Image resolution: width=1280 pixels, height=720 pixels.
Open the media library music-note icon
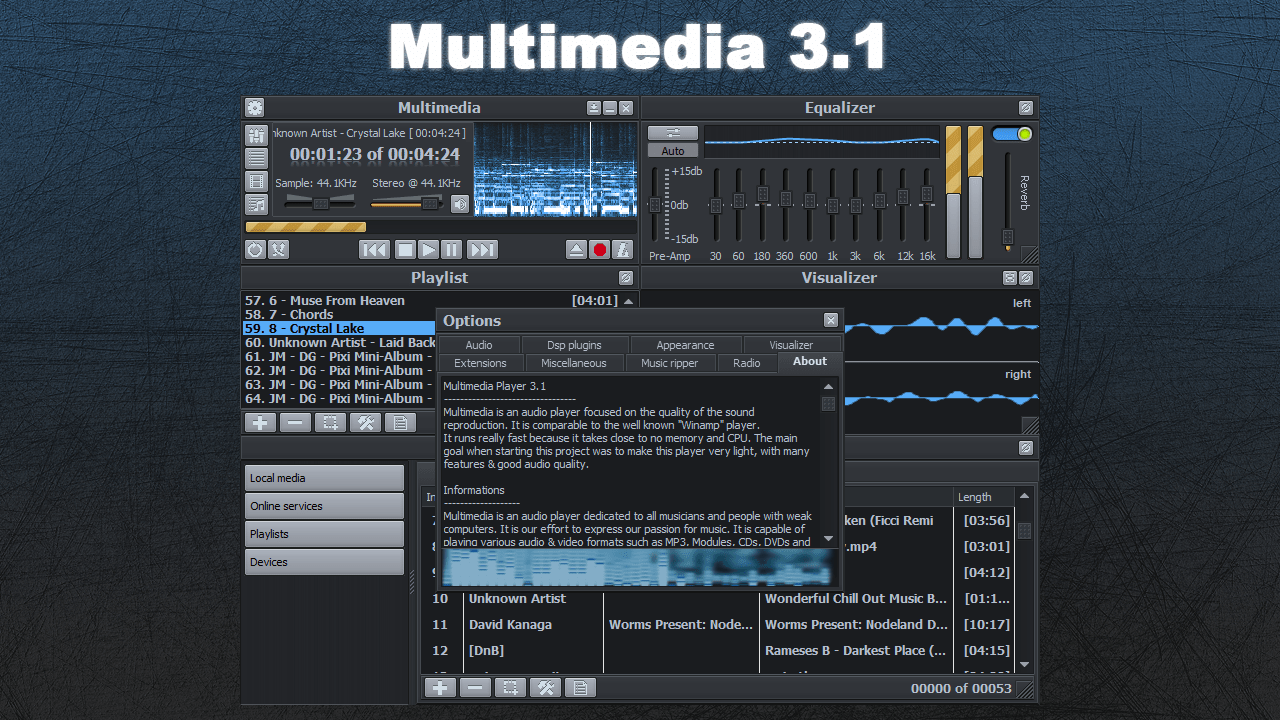click(x=257, y=204)
